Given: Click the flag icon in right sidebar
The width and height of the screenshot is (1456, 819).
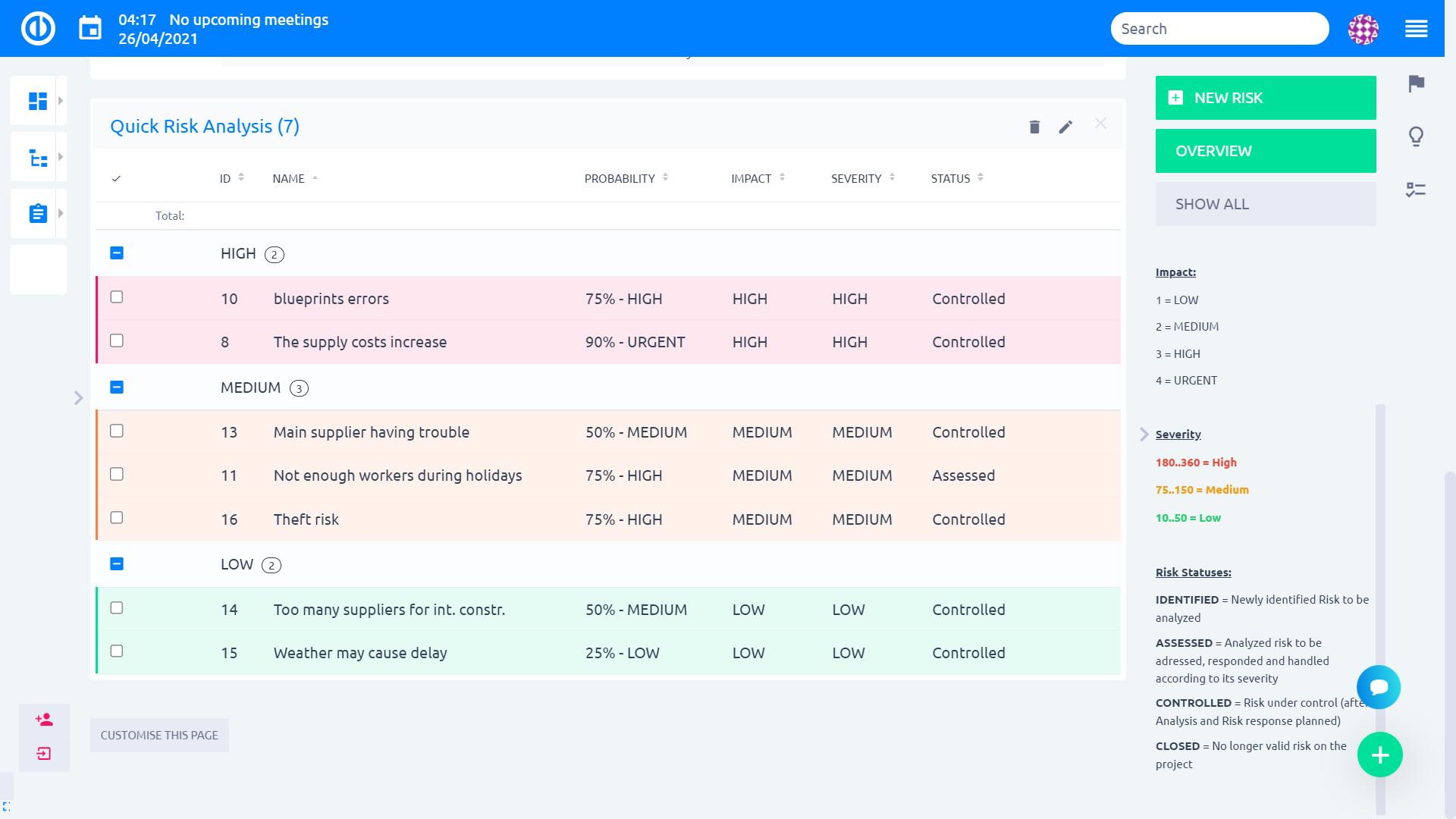Looking at the screenshot, I should pos(1416,83).
